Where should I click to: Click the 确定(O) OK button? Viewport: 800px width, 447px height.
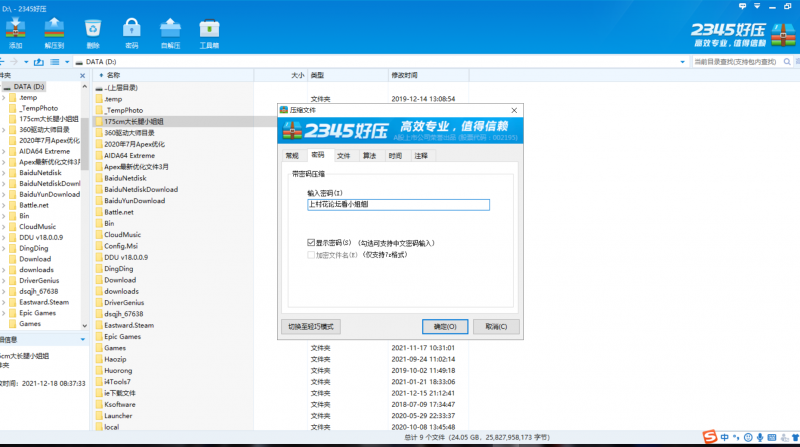[x=445, y=326]
